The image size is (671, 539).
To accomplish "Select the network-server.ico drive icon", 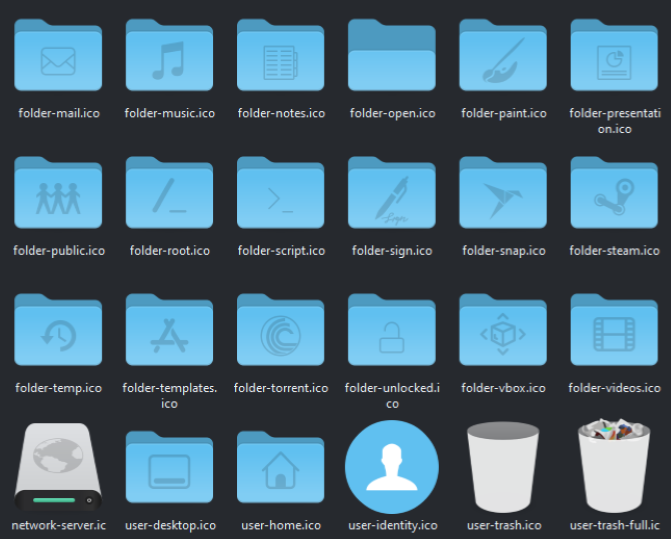I will point(58,467).
